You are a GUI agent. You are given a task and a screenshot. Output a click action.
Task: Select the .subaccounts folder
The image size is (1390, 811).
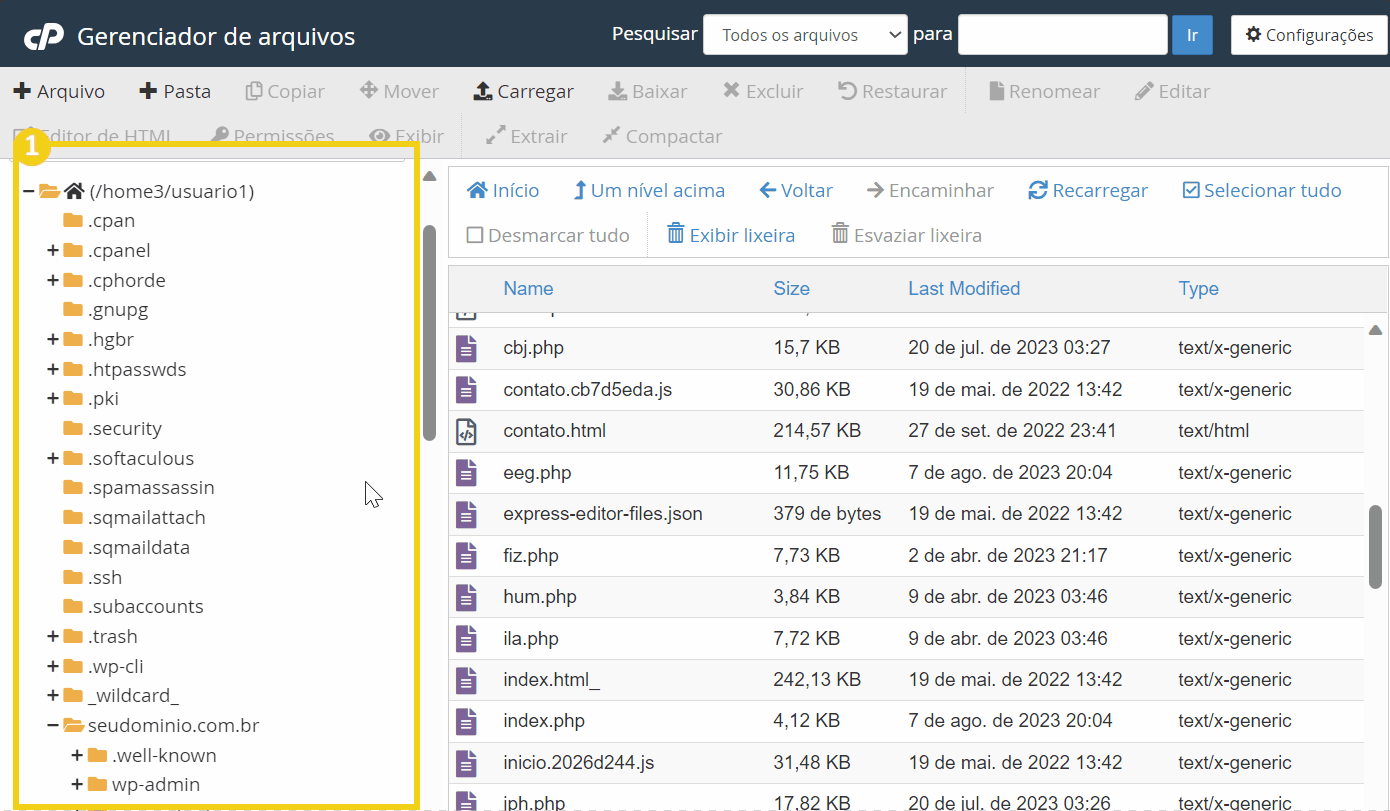point(133,606)
